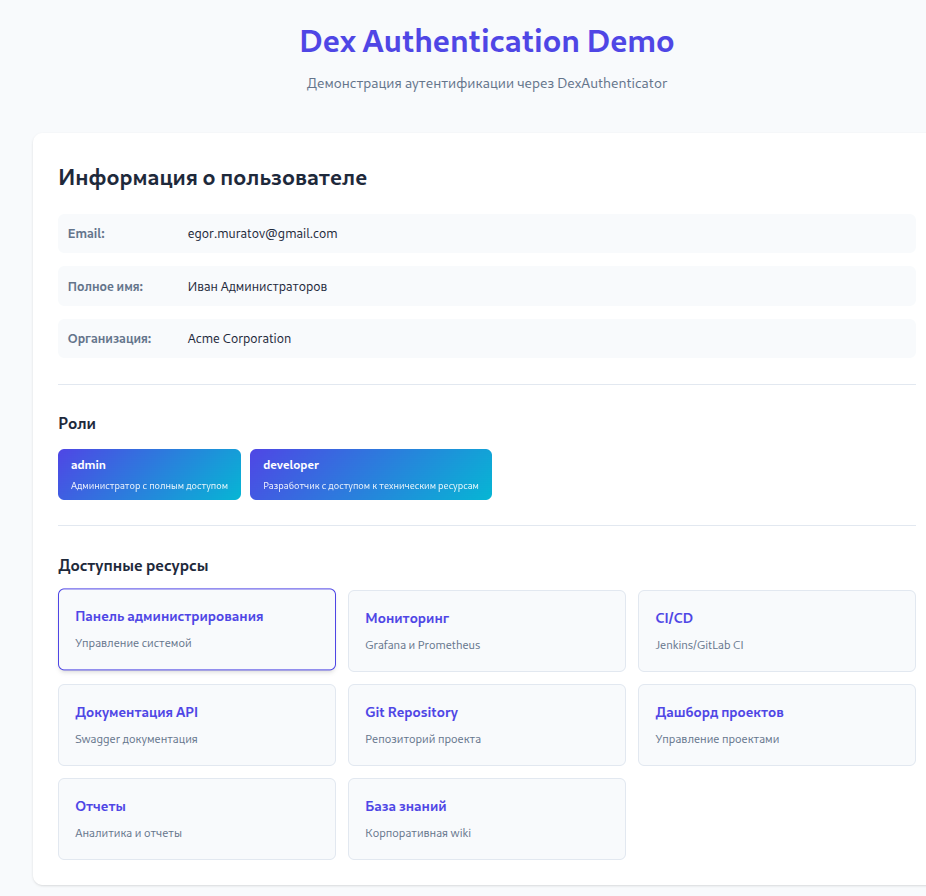Open the Панель администрирования resource card
The height and width of the screenshot is (896, 926).
pos(197,629)
